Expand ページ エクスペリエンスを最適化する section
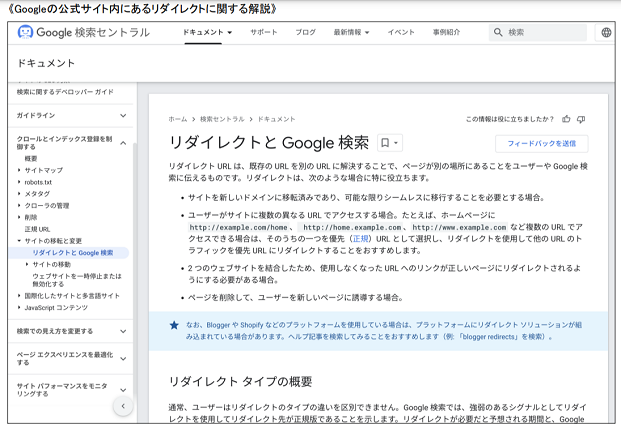This screenshot has height=428, width=621. pyautogui.click(x=123, y=359)
